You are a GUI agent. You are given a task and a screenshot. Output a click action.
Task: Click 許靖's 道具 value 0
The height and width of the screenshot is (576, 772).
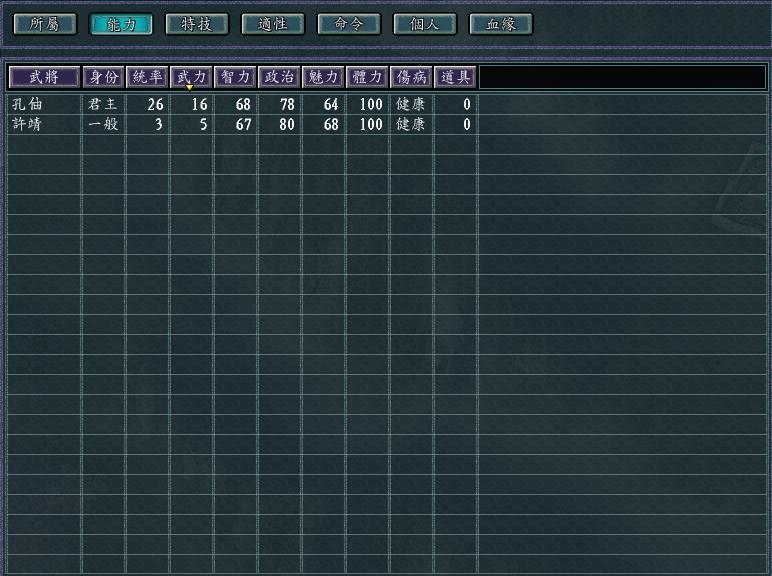pos(467,124)
